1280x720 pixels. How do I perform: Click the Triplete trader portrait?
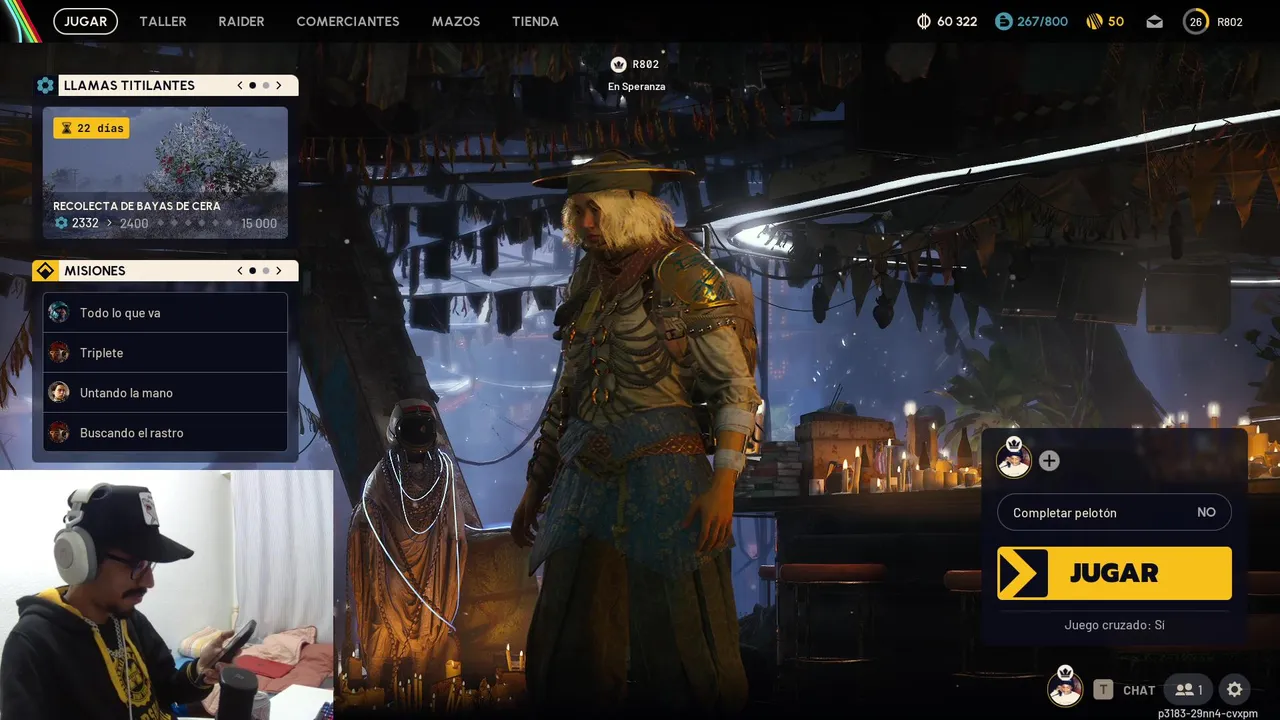pos(59,352)
